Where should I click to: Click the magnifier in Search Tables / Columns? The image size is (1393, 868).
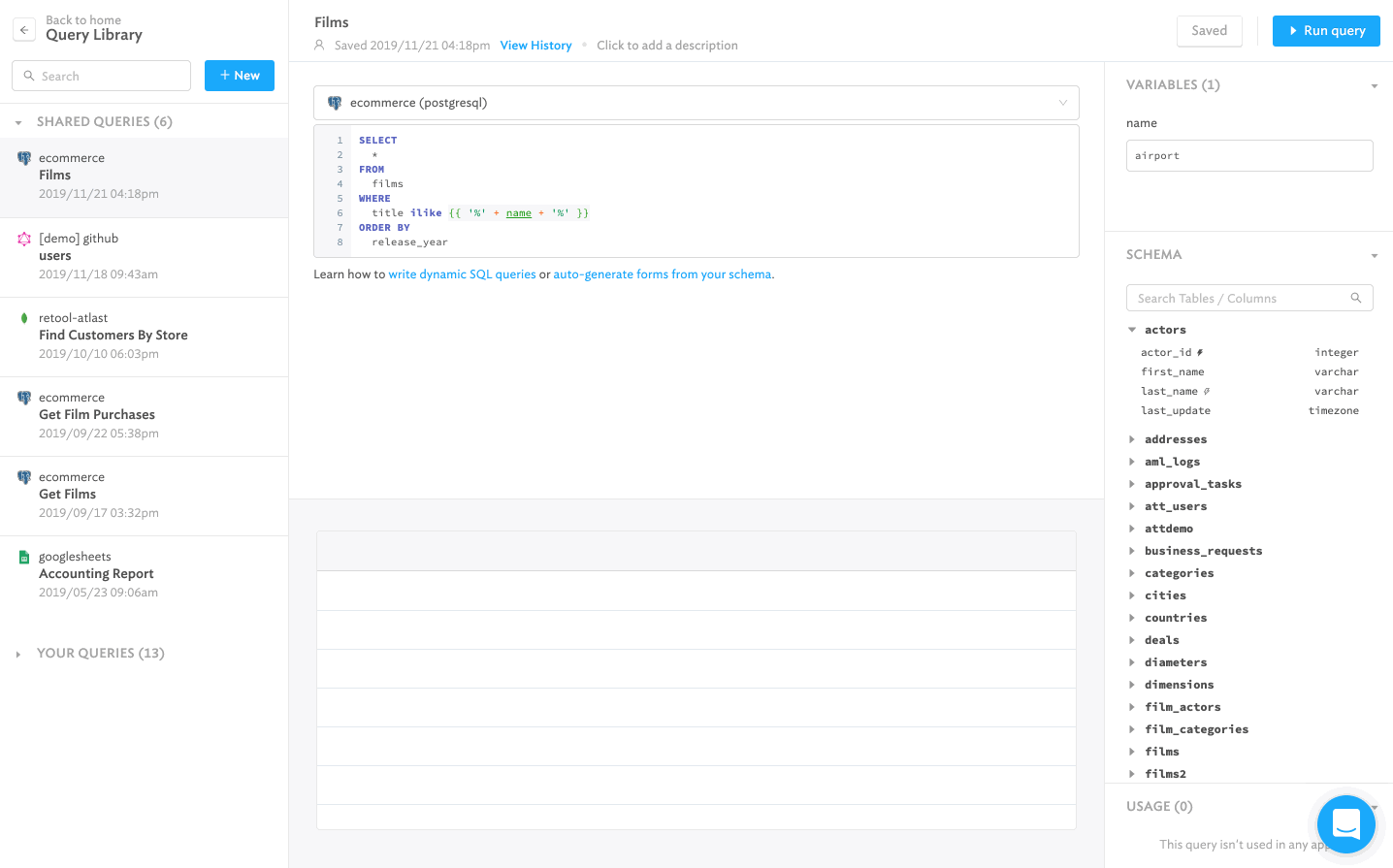pyautogui.click(x=1355, y=298)
